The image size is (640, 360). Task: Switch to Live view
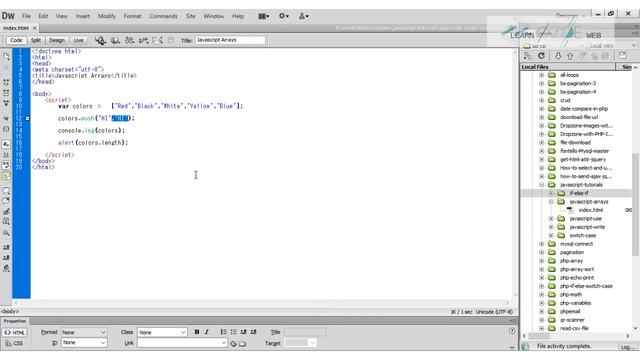click(x=78, y=40)
